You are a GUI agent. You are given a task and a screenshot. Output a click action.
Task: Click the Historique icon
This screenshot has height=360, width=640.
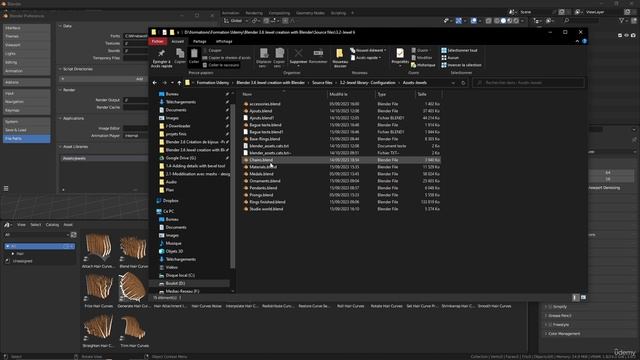(413, 65)
